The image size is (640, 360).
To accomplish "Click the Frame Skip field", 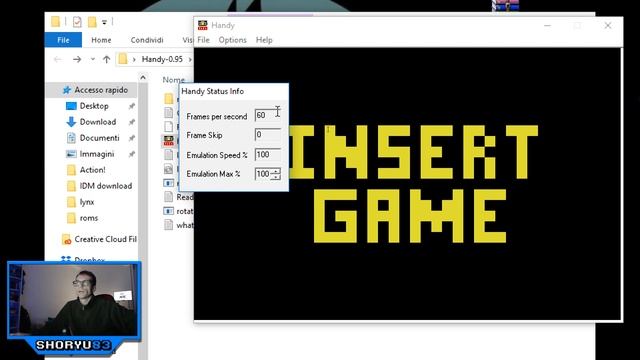I will pyautogui.click(x=267, y=135).
